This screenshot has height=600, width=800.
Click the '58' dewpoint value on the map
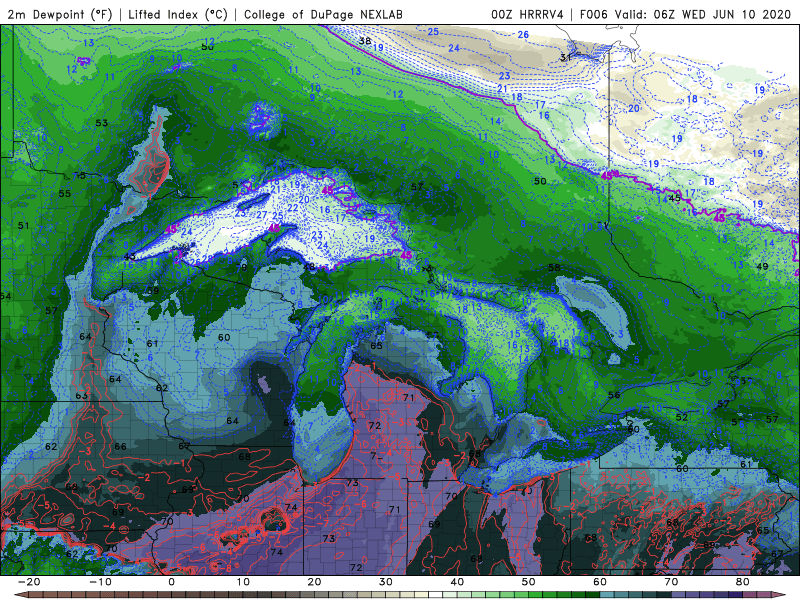pos(554,267)
